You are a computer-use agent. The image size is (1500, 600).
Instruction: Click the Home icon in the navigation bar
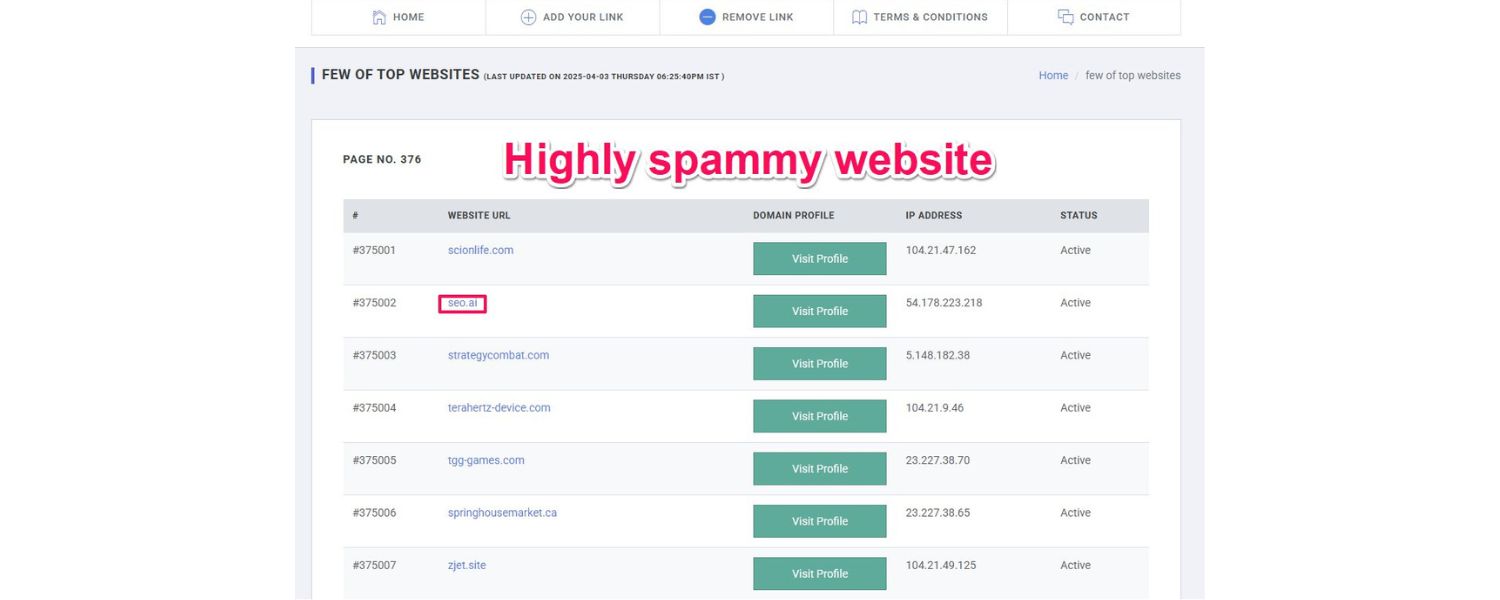coord(381,17)
